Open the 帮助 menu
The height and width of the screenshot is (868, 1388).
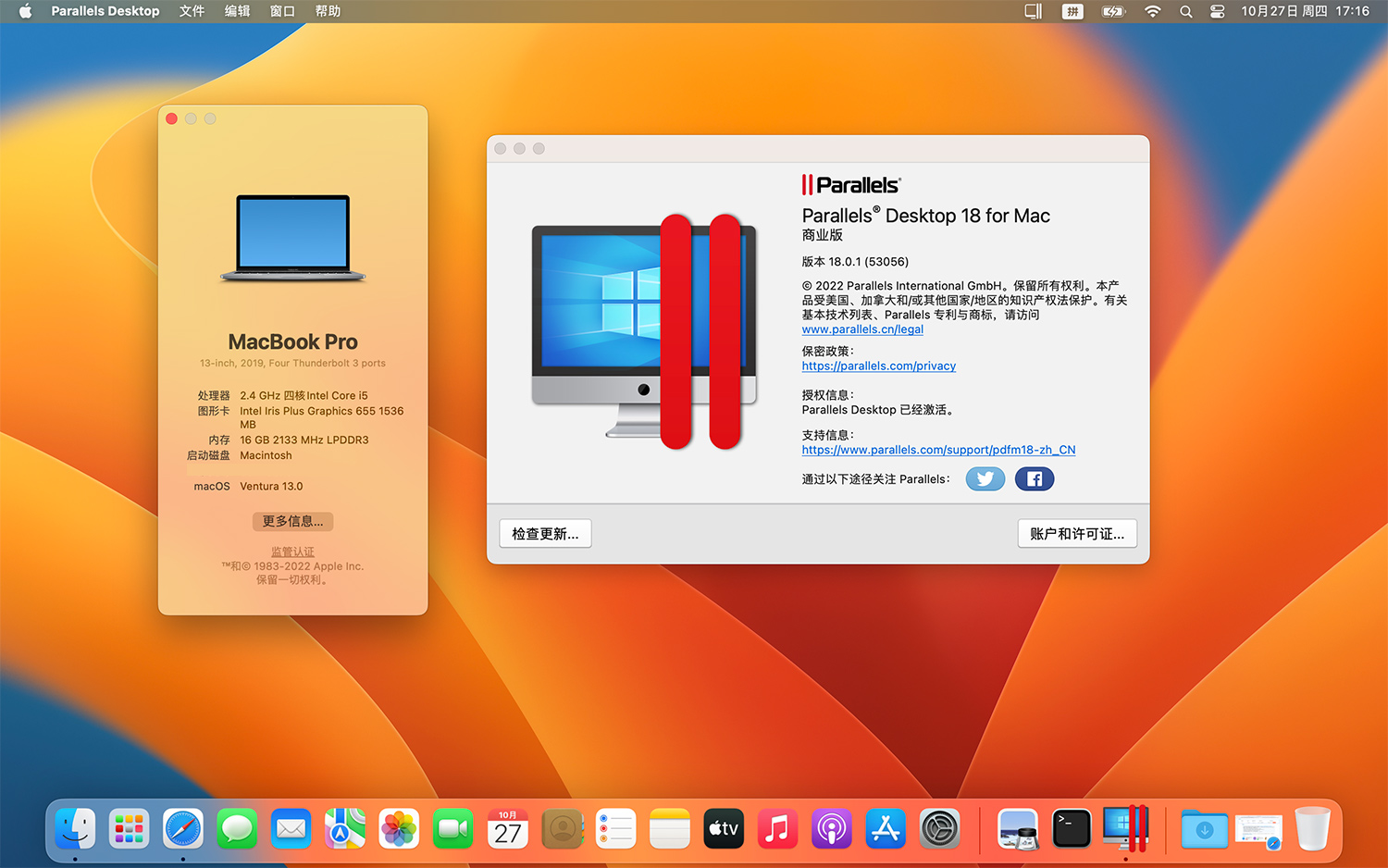pyautogui.click(x=328, y=11)
